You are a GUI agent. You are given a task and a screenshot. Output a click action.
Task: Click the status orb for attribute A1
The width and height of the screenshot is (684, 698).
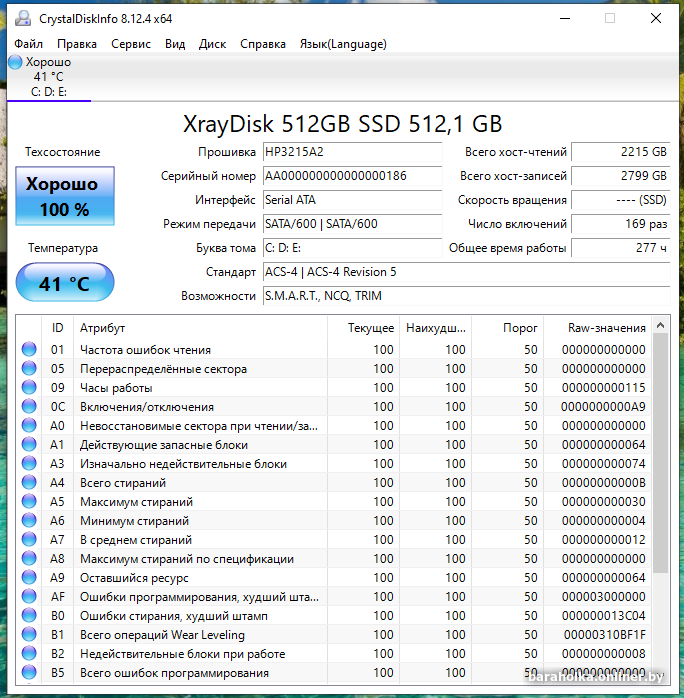[29, 445]
